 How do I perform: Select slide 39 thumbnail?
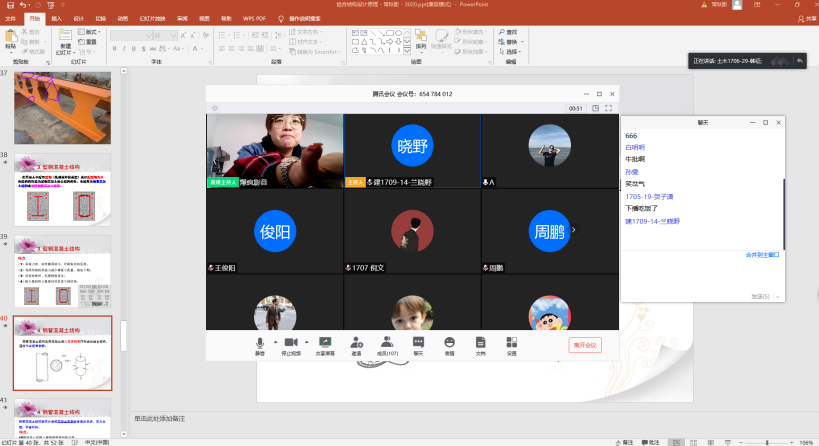coord(62,271)
